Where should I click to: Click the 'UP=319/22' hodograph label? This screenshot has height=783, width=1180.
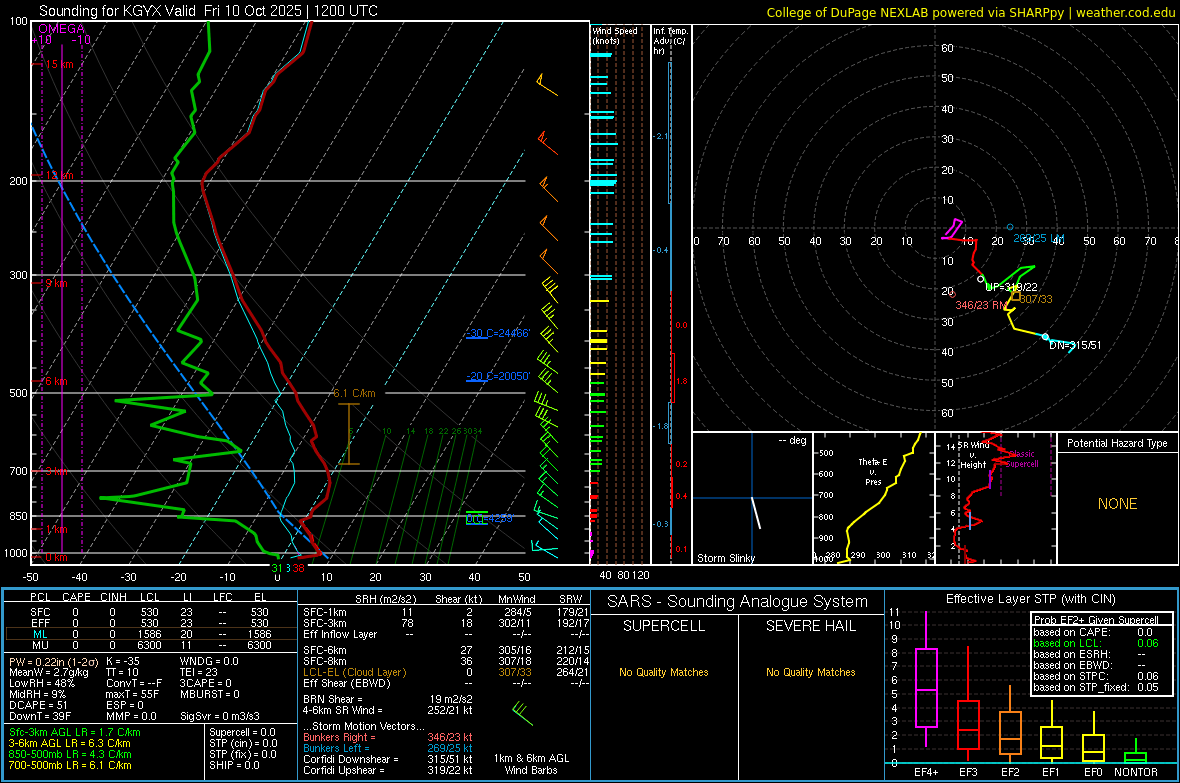pos(1011,287)
